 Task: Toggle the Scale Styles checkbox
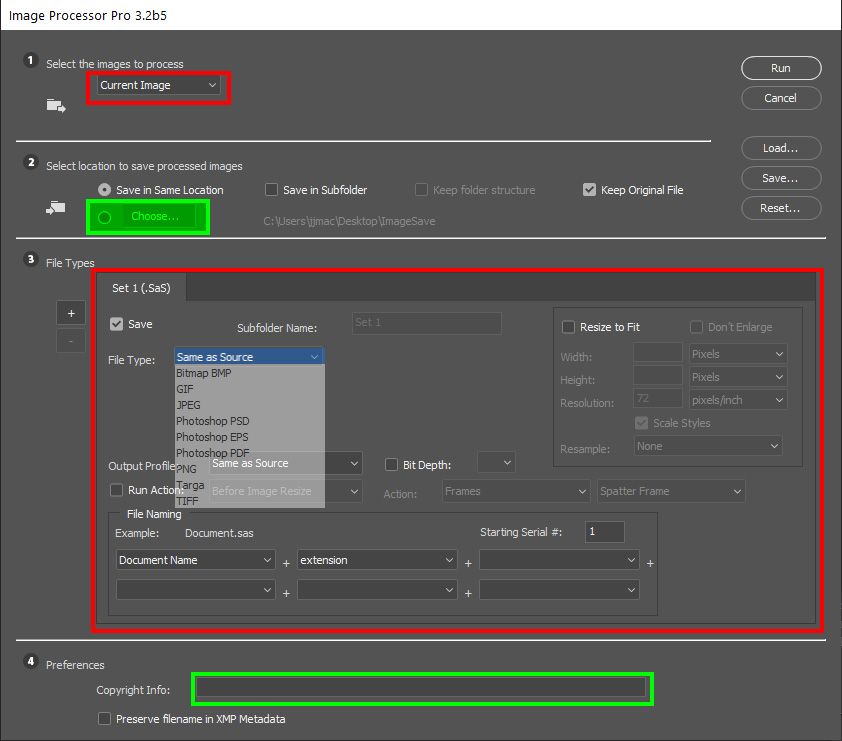pos(642,423)
